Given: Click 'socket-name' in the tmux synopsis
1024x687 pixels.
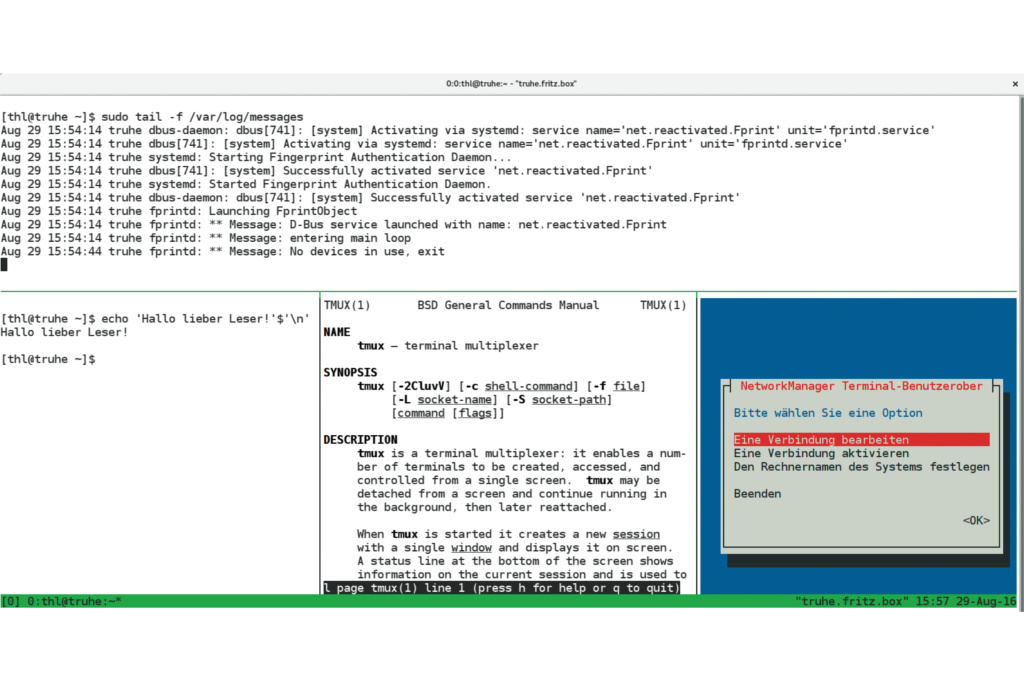Looking at the screenshot, I should pyautogui.click(x=458, y=400).
